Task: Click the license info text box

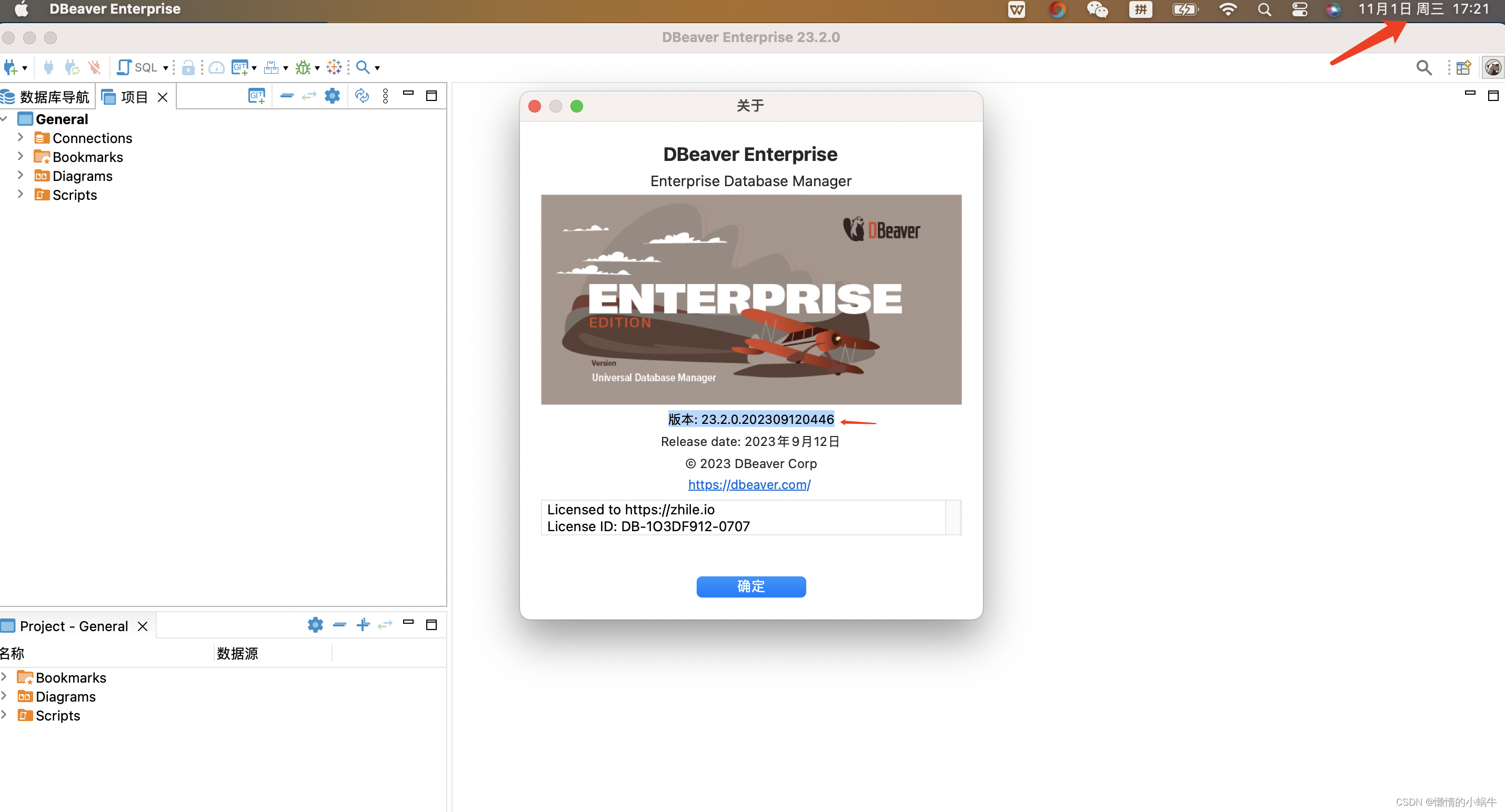Action: (x=751, y=518)
